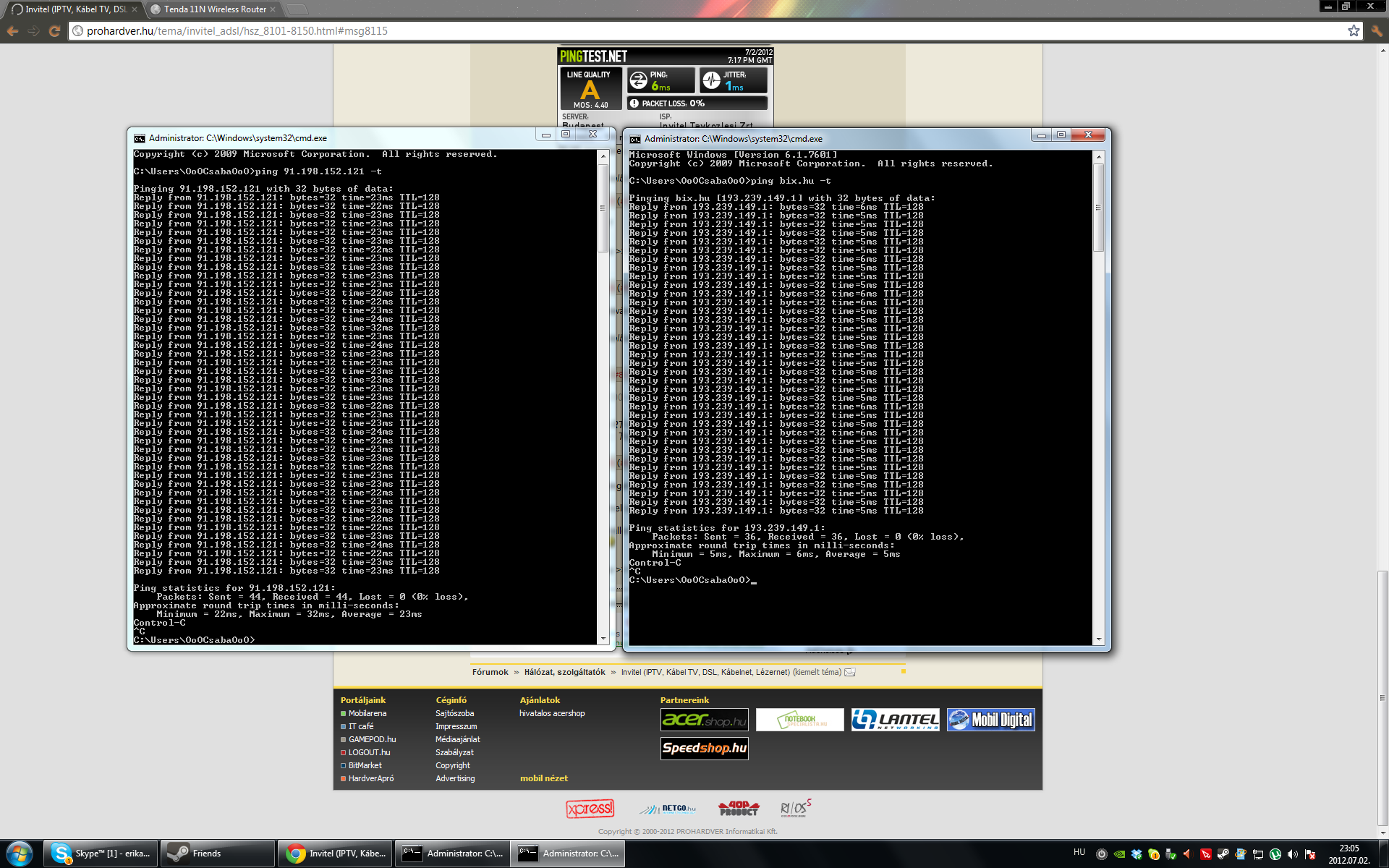1389x868 pixels.
Task: Open the Windows Start orb
Action: 20,854
